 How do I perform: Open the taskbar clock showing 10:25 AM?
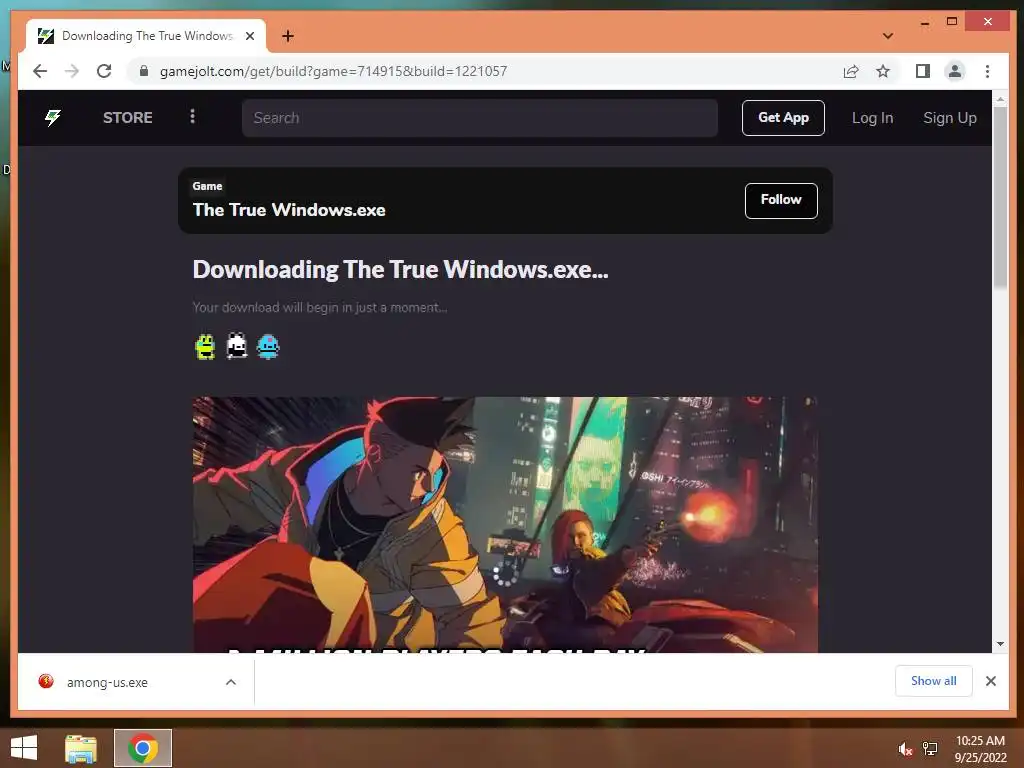point(980,748)
